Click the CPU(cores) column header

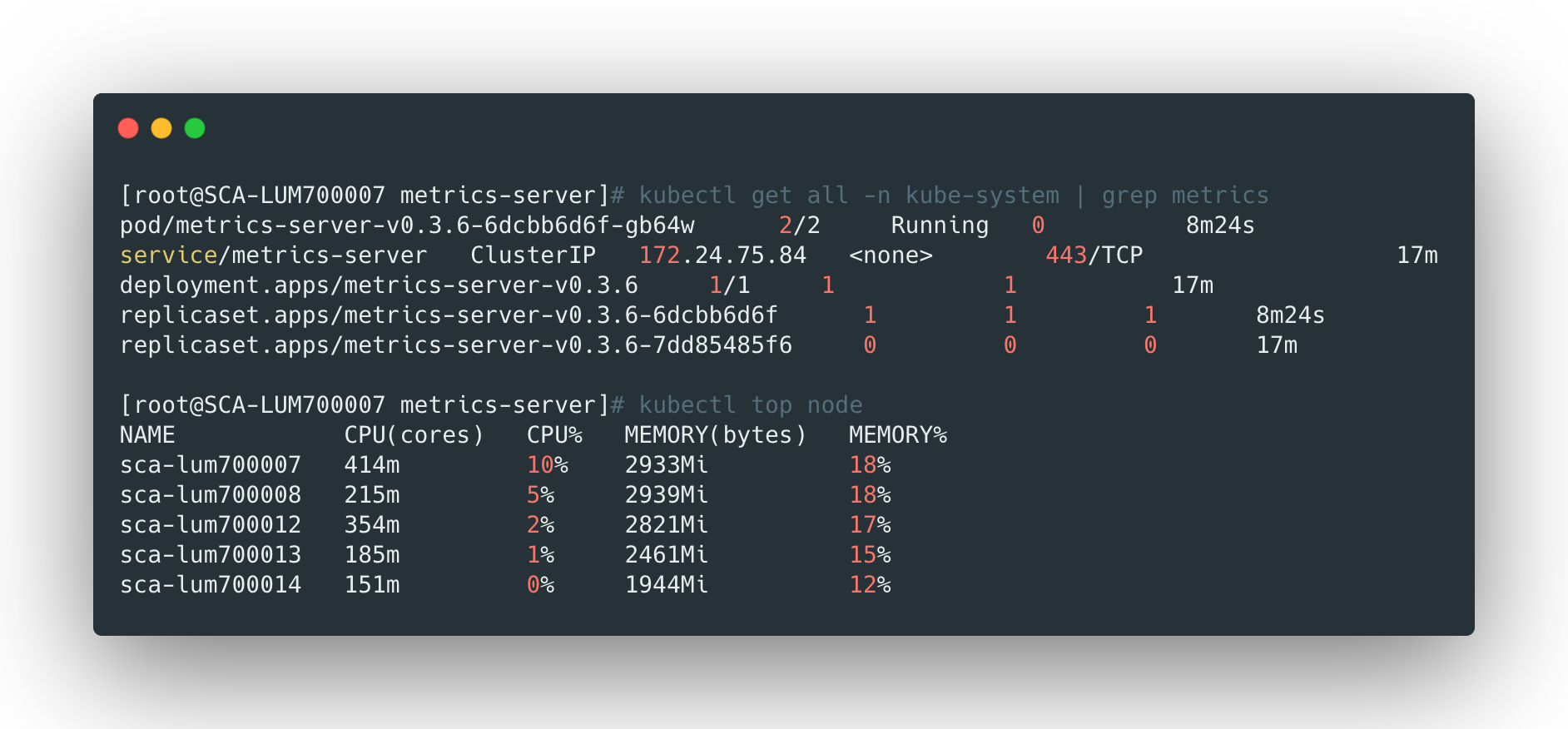click(414, 435)
